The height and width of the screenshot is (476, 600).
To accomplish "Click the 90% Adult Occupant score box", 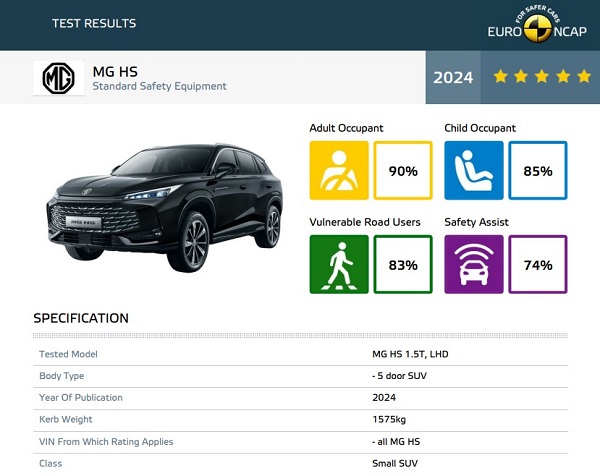I will tap(403, 171).
